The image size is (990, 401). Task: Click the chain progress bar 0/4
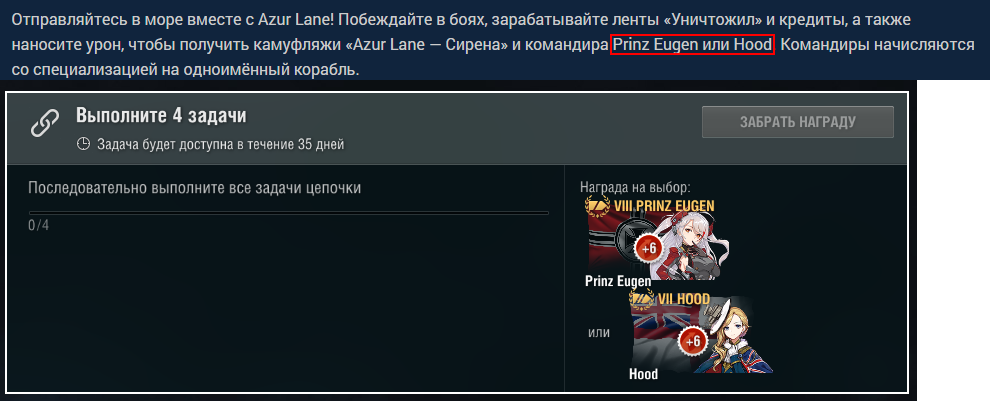[289, 213]
